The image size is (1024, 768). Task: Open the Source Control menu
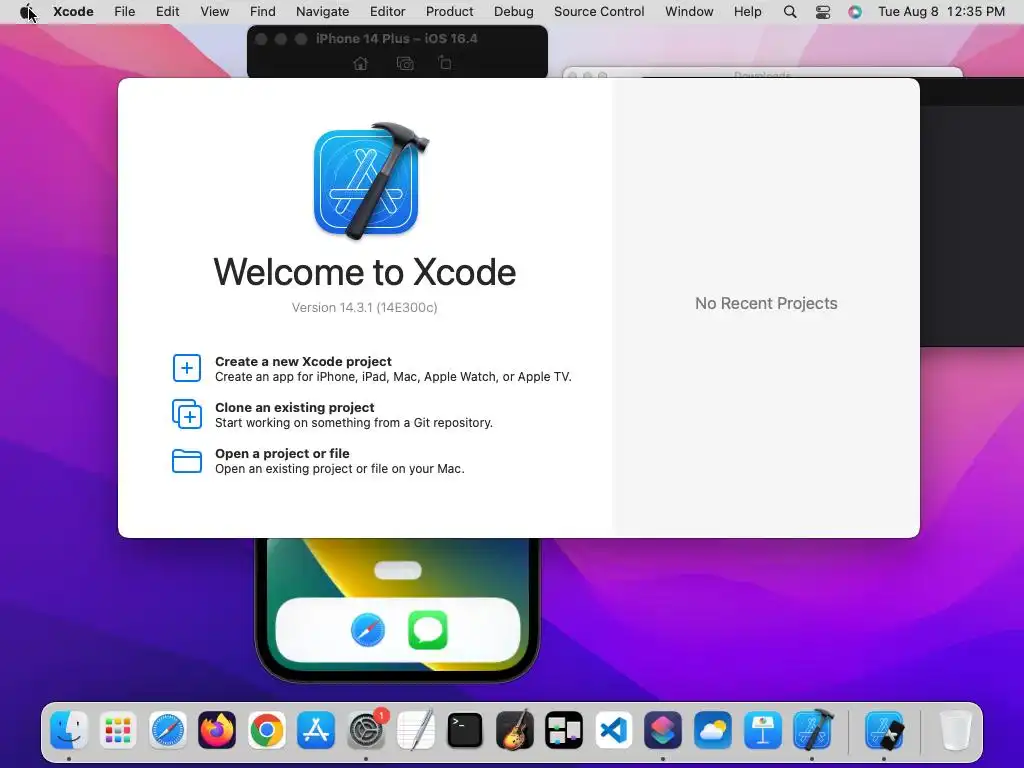[599, 12]
